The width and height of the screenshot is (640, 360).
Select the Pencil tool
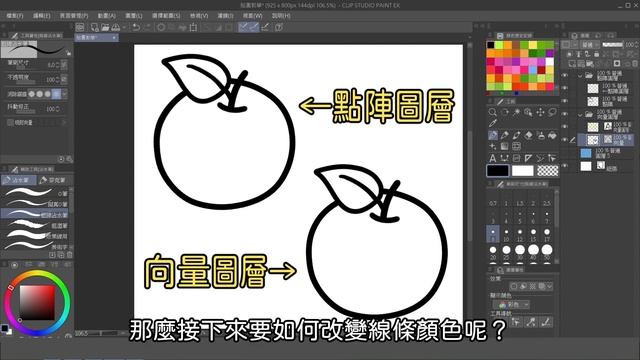504,135
